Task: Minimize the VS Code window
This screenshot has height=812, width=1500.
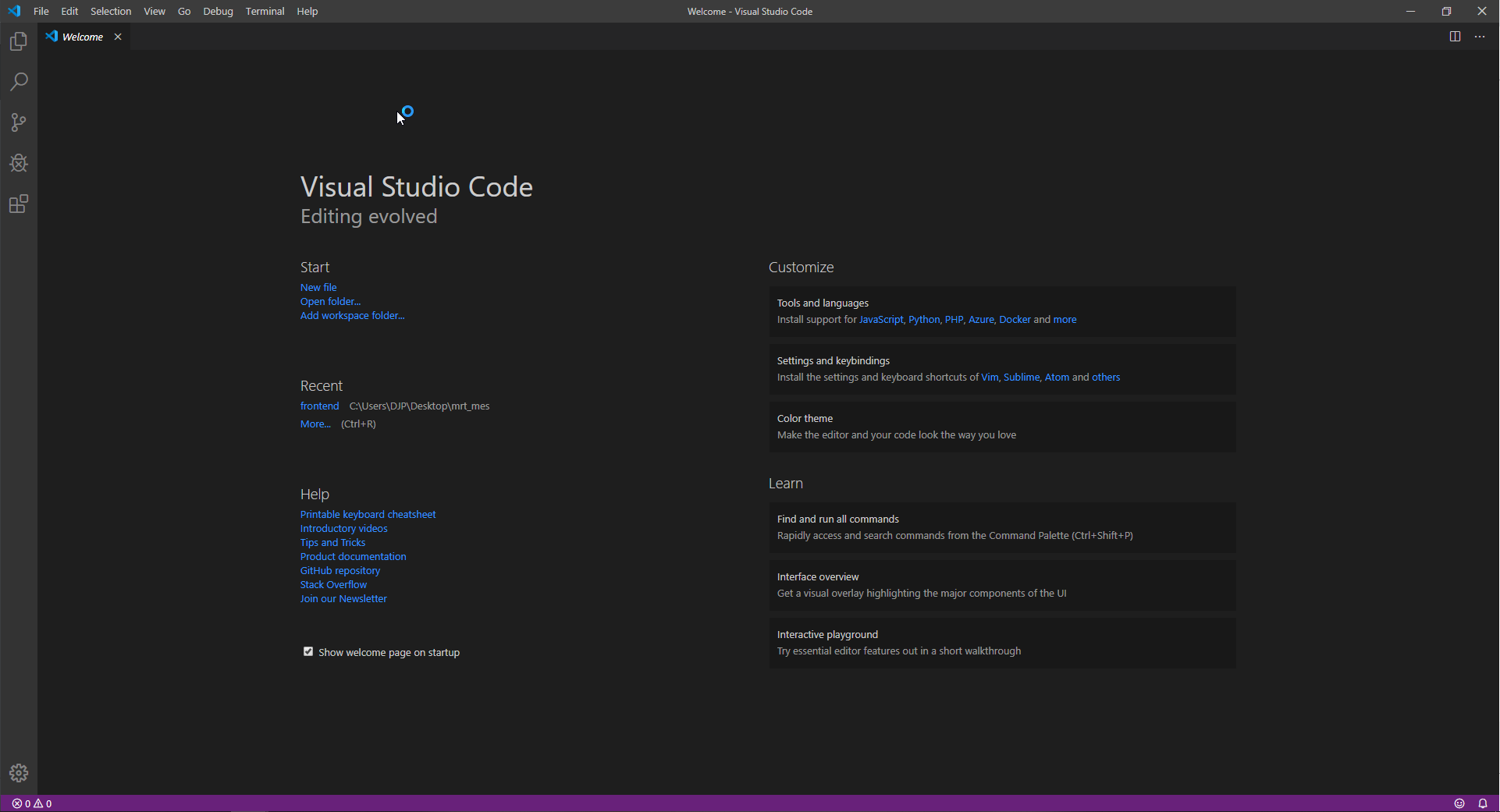Action: point(1410,11)
